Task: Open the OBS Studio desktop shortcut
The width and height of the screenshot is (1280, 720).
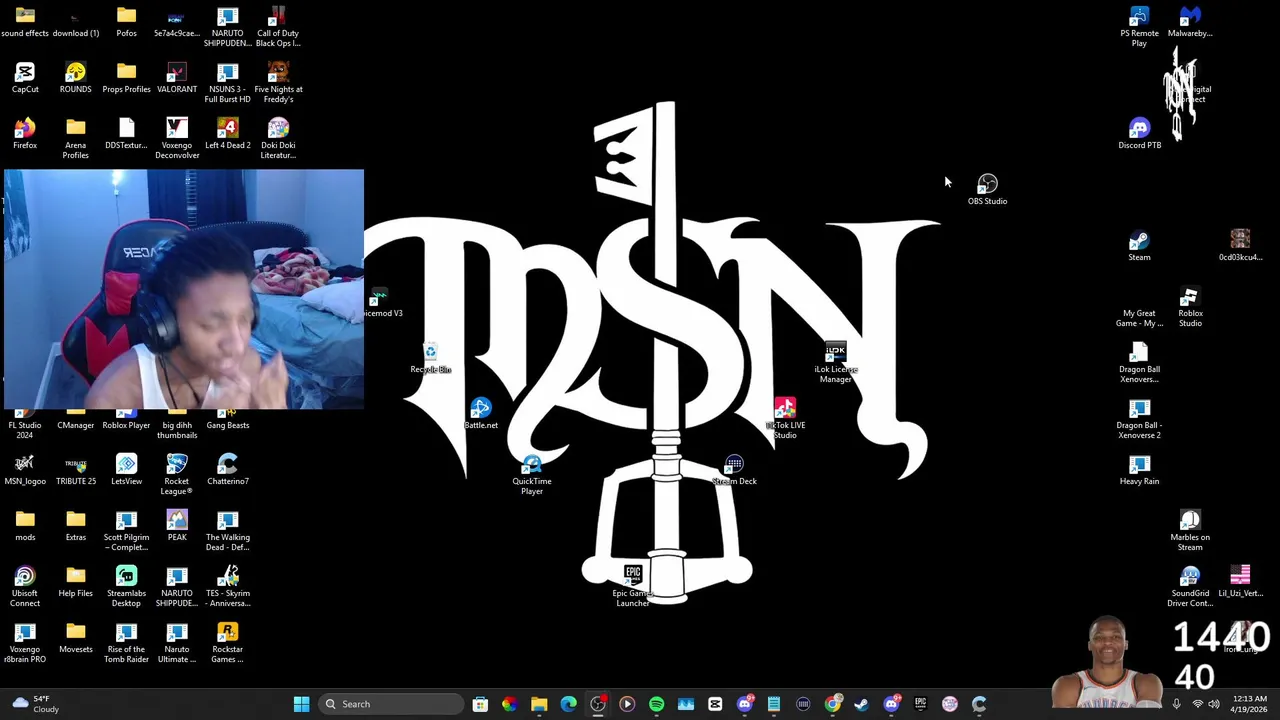Action: click(x=987, y=189)
